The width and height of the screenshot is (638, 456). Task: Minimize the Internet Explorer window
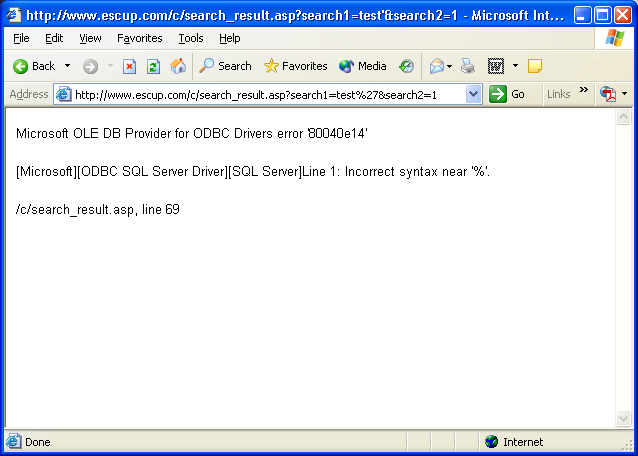tap(583, 15)
